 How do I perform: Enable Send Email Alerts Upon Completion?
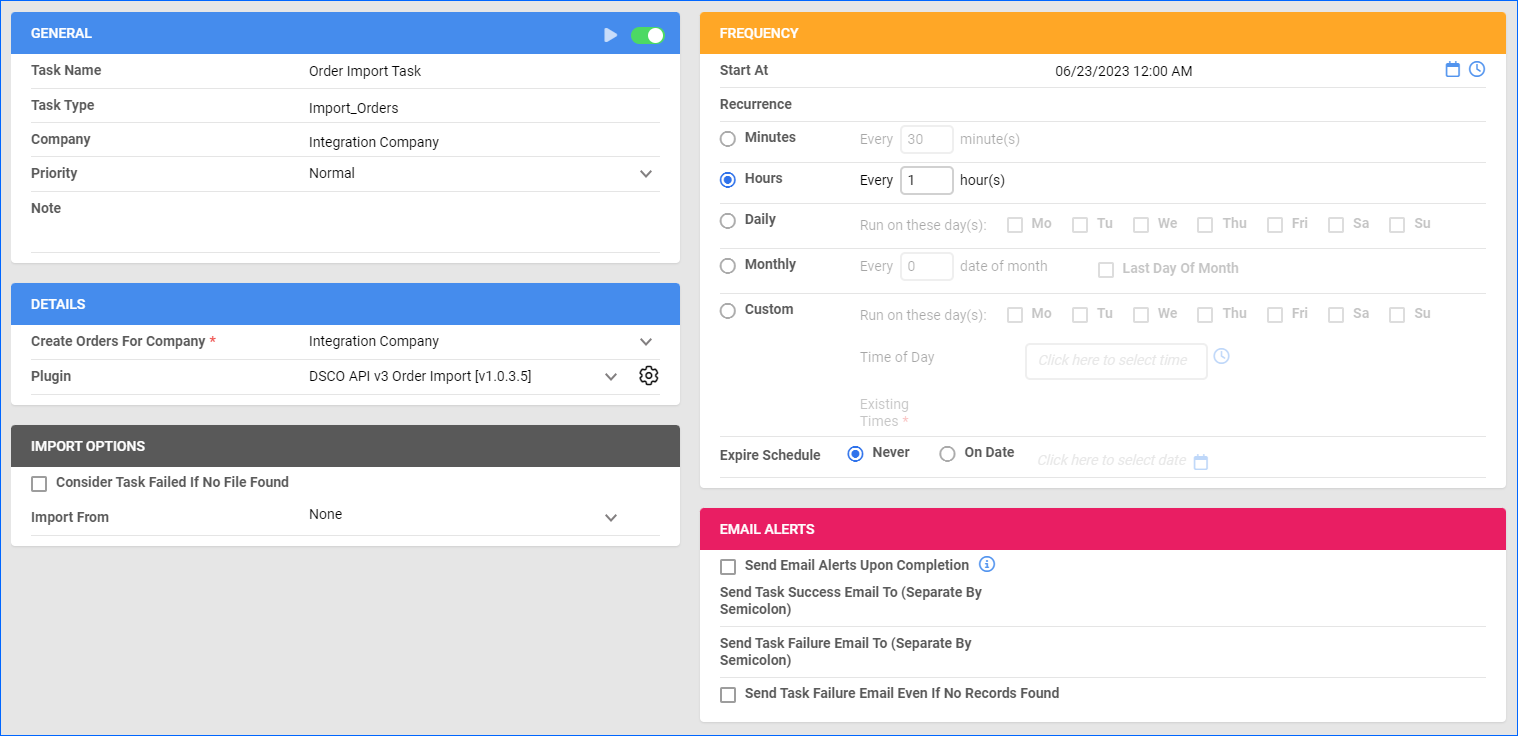728,567
